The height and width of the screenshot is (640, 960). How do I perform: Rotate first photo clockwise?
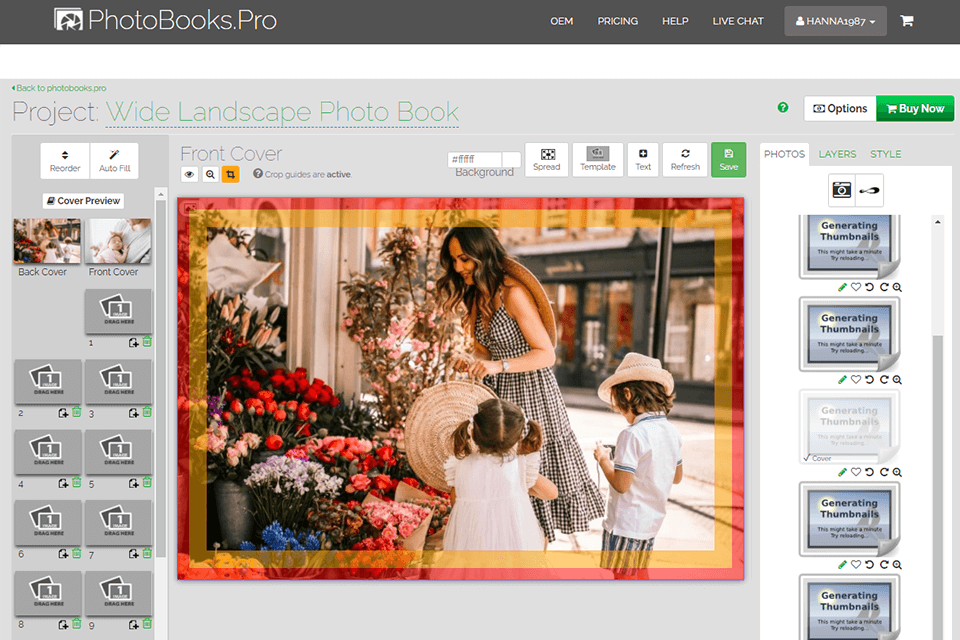(883, 287)
